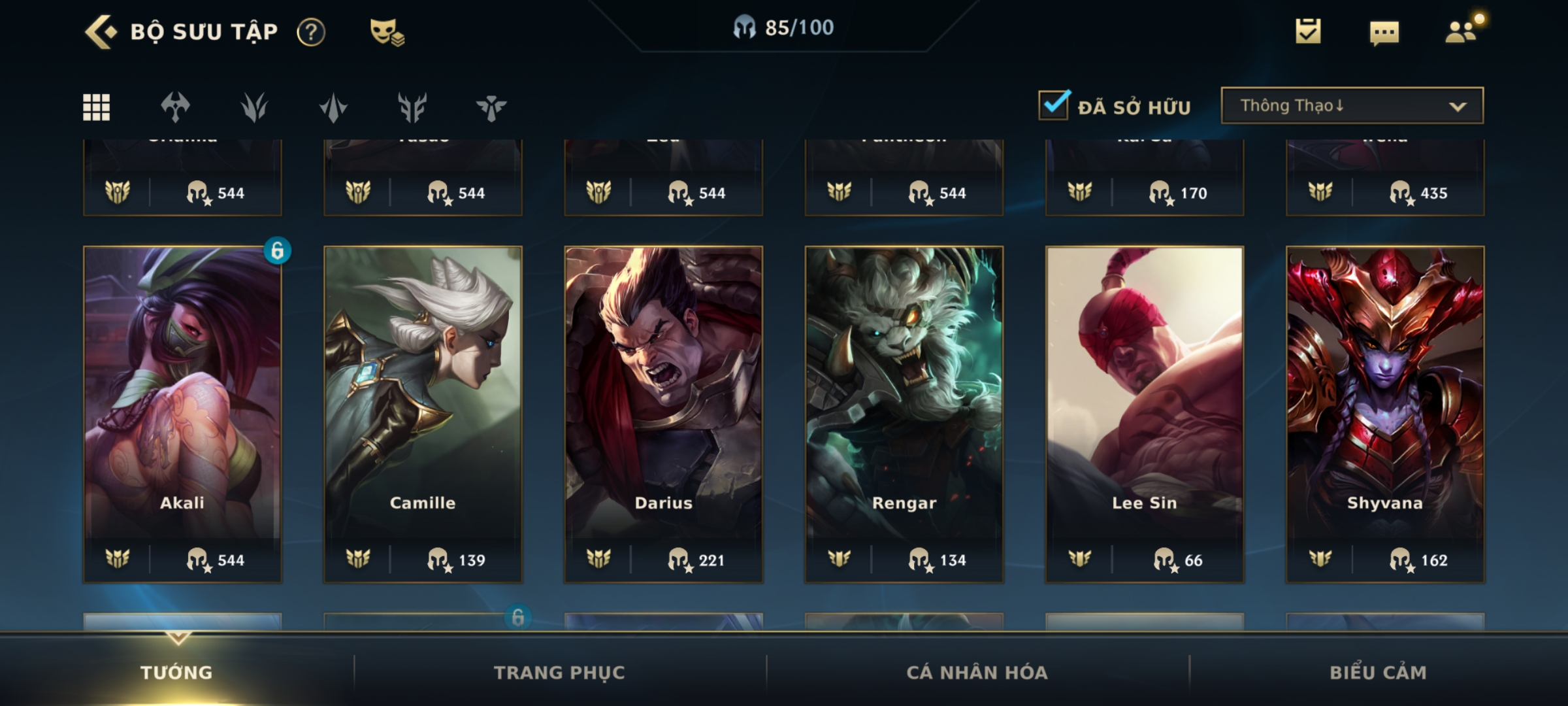The width and height of the screenshot is (1568, 706).
Task: Open the Shyvana champion card
Action: [1385, 414]
